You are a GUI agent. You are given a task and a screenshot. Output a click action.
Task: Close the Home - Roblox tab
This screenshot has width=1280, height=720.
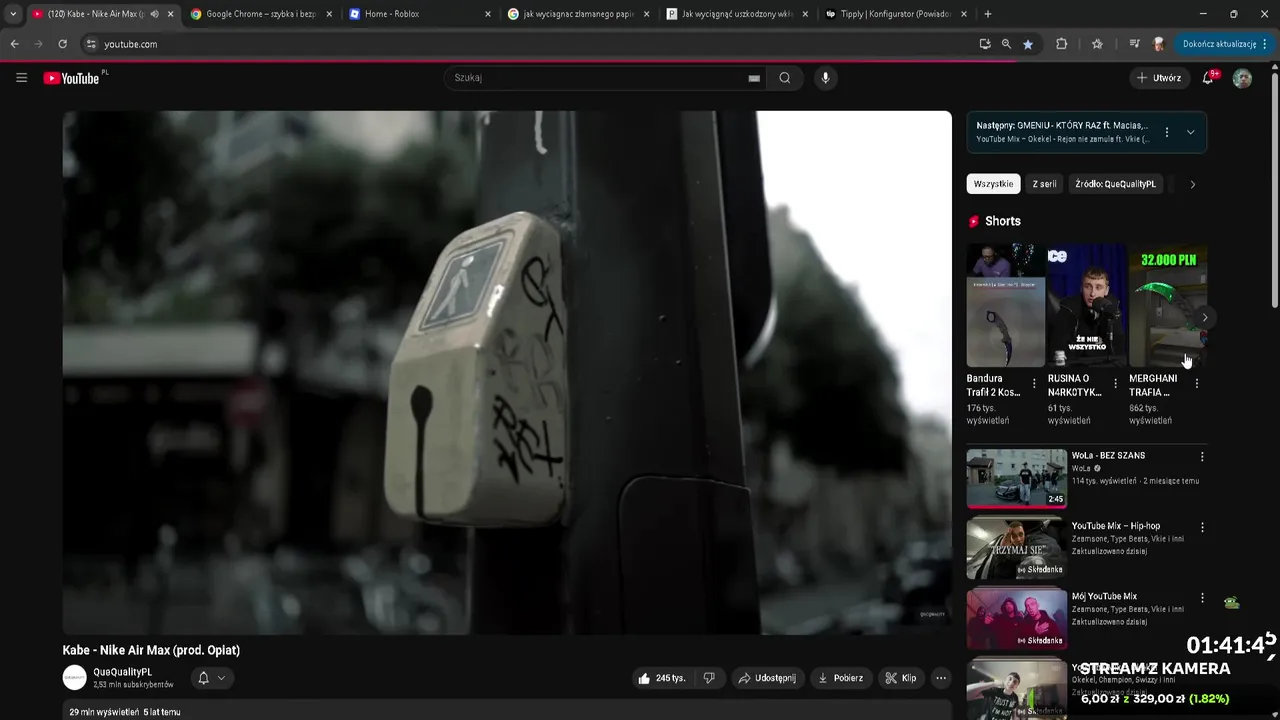[x=487, y=14]
